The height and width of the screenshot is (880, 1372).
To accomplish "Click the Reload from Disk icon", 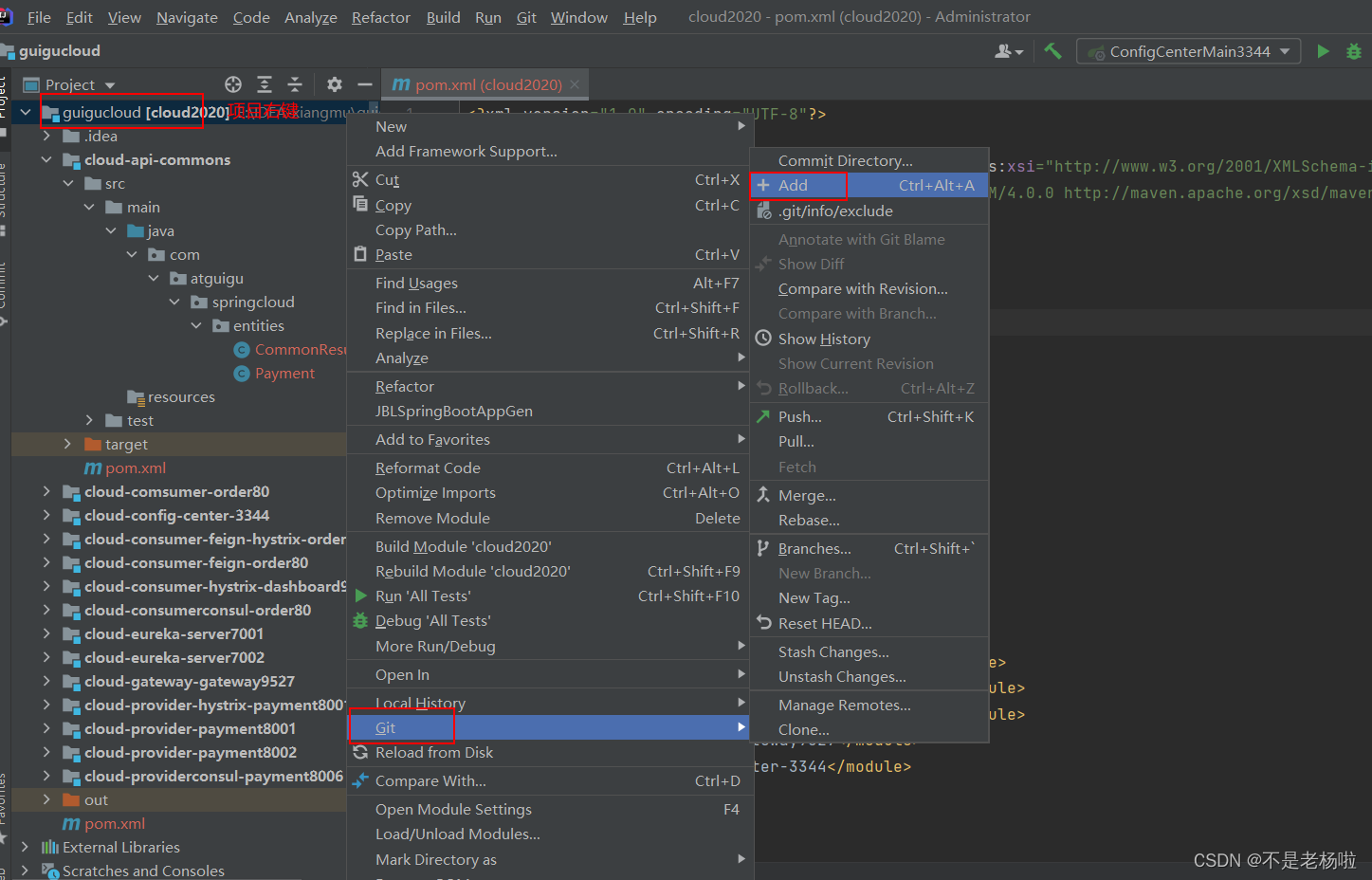I will point(360,752).
